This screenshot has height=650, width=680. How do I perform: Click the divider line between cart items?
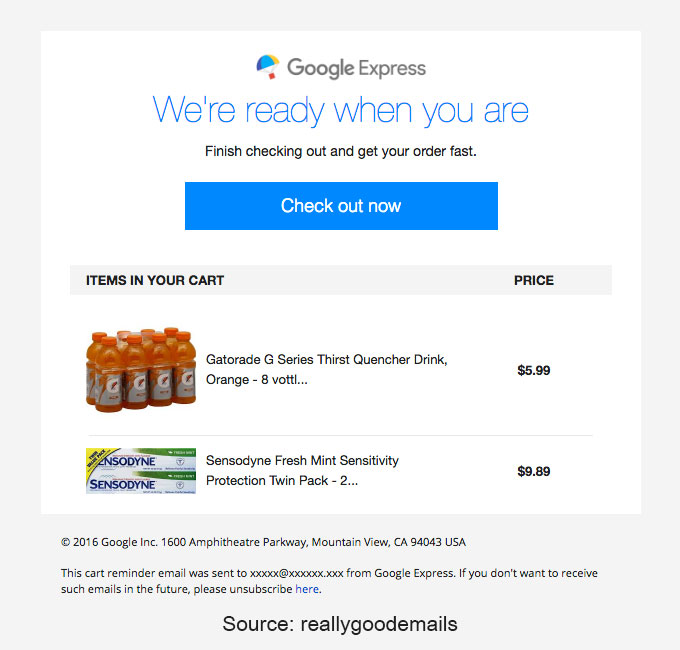point(340,435)
